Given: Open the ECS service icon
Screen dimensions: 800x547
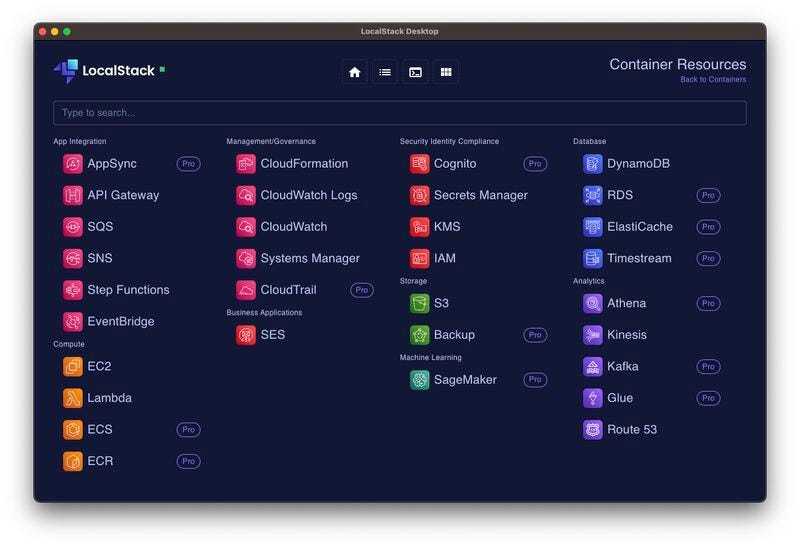Looking at the screenshot, I should (72, 430).
